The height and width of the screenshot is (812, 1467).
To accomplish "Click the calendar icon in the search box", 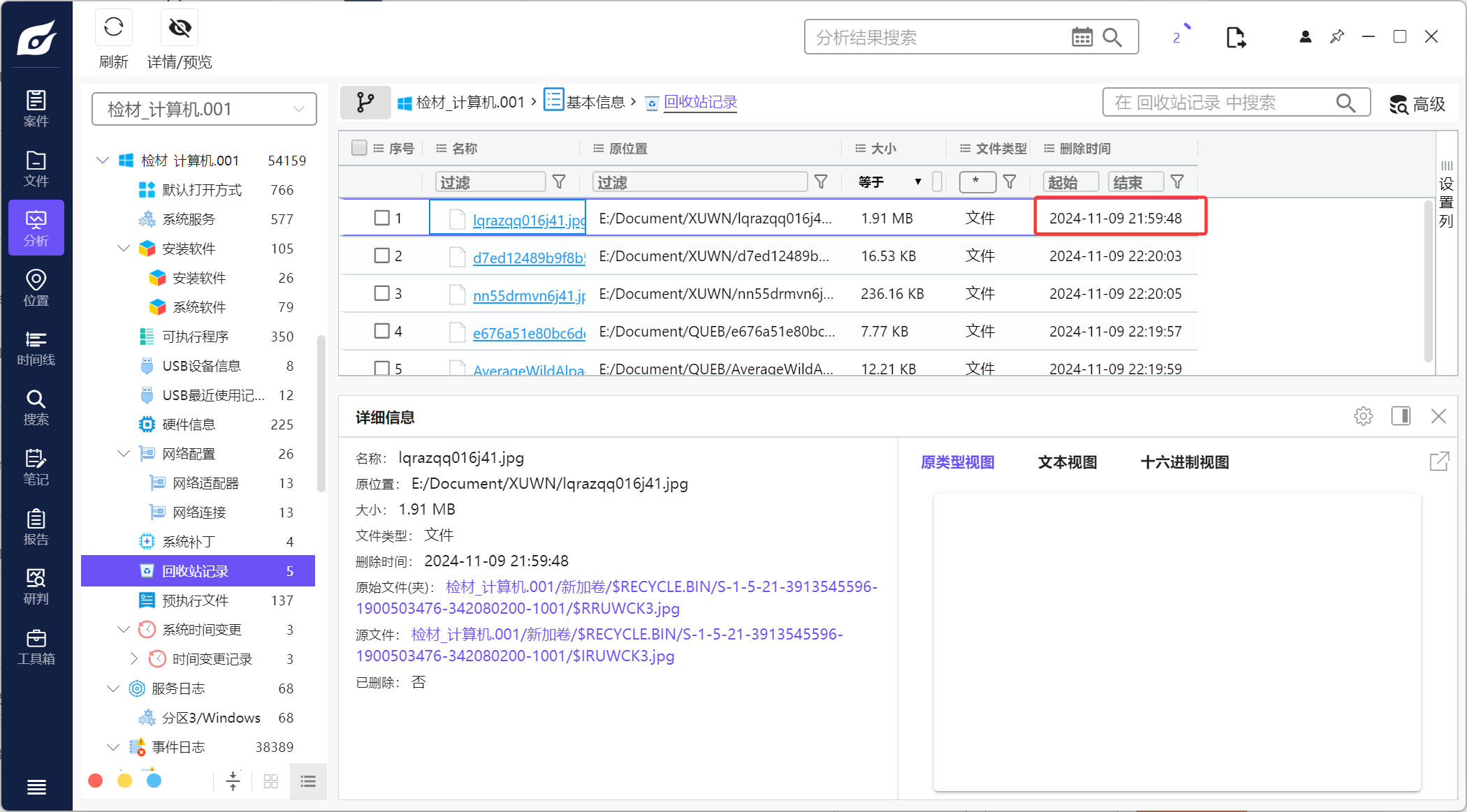I will click(x=1081, y=37).
